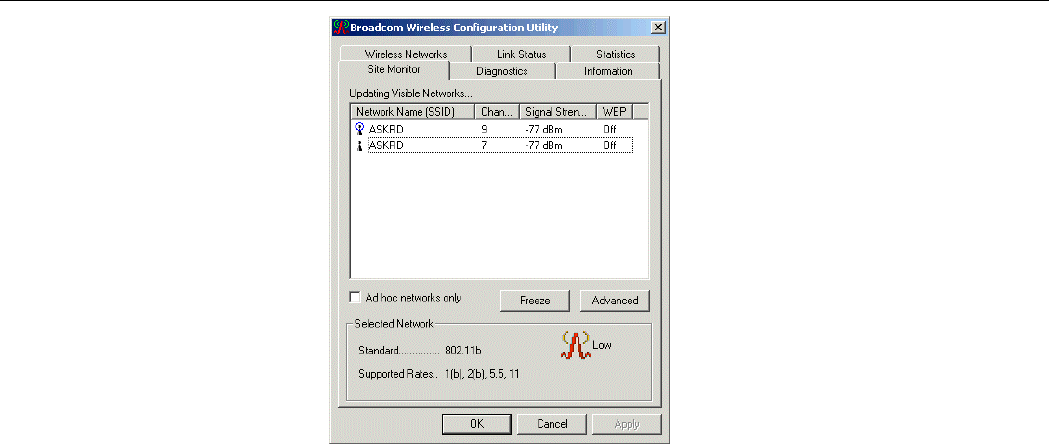Sort by Signal Stren... column header
The image size is (1049, 444).
558,112
